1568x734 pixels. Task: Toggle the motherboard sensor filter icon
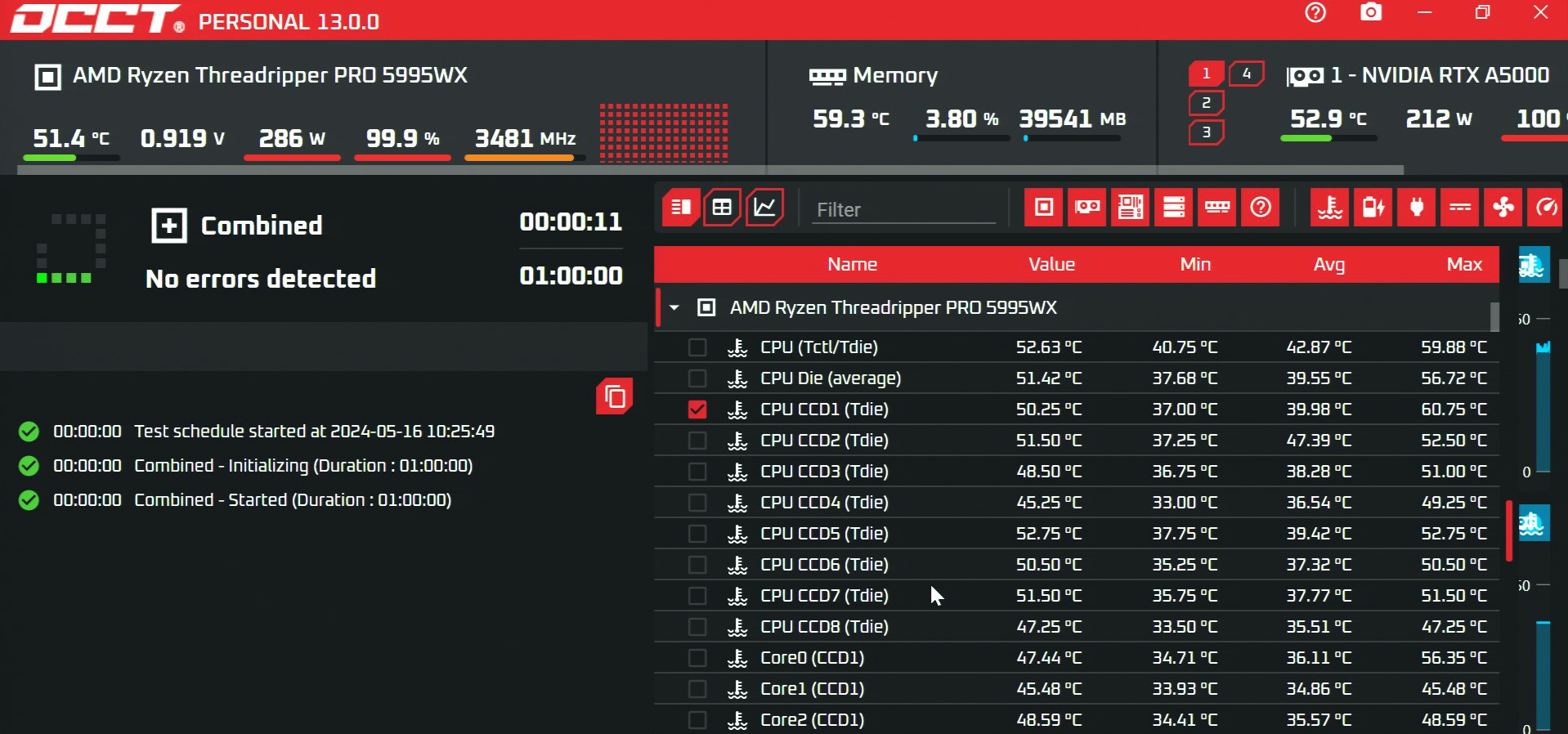click(1131, 208)
